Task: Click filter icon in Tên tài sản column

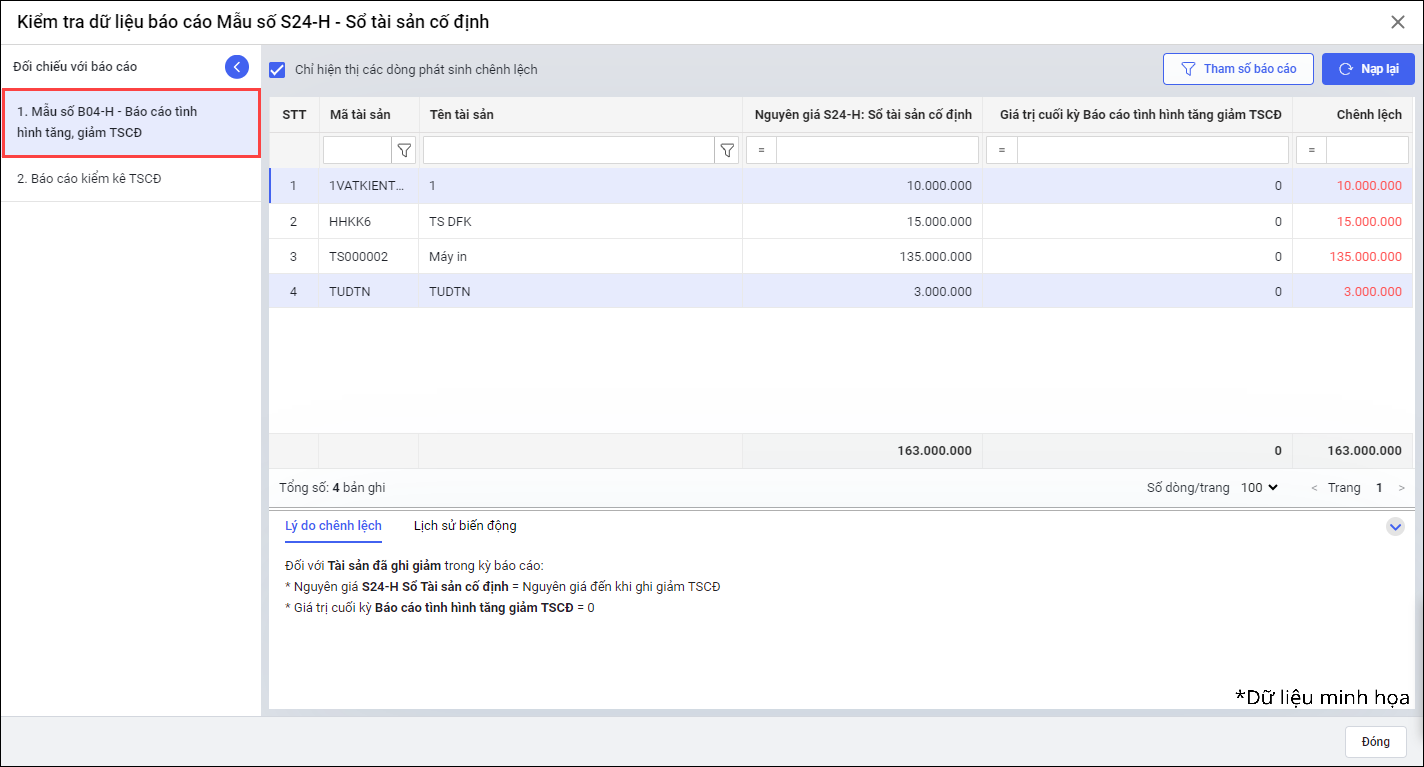Action: coord(727,151)
